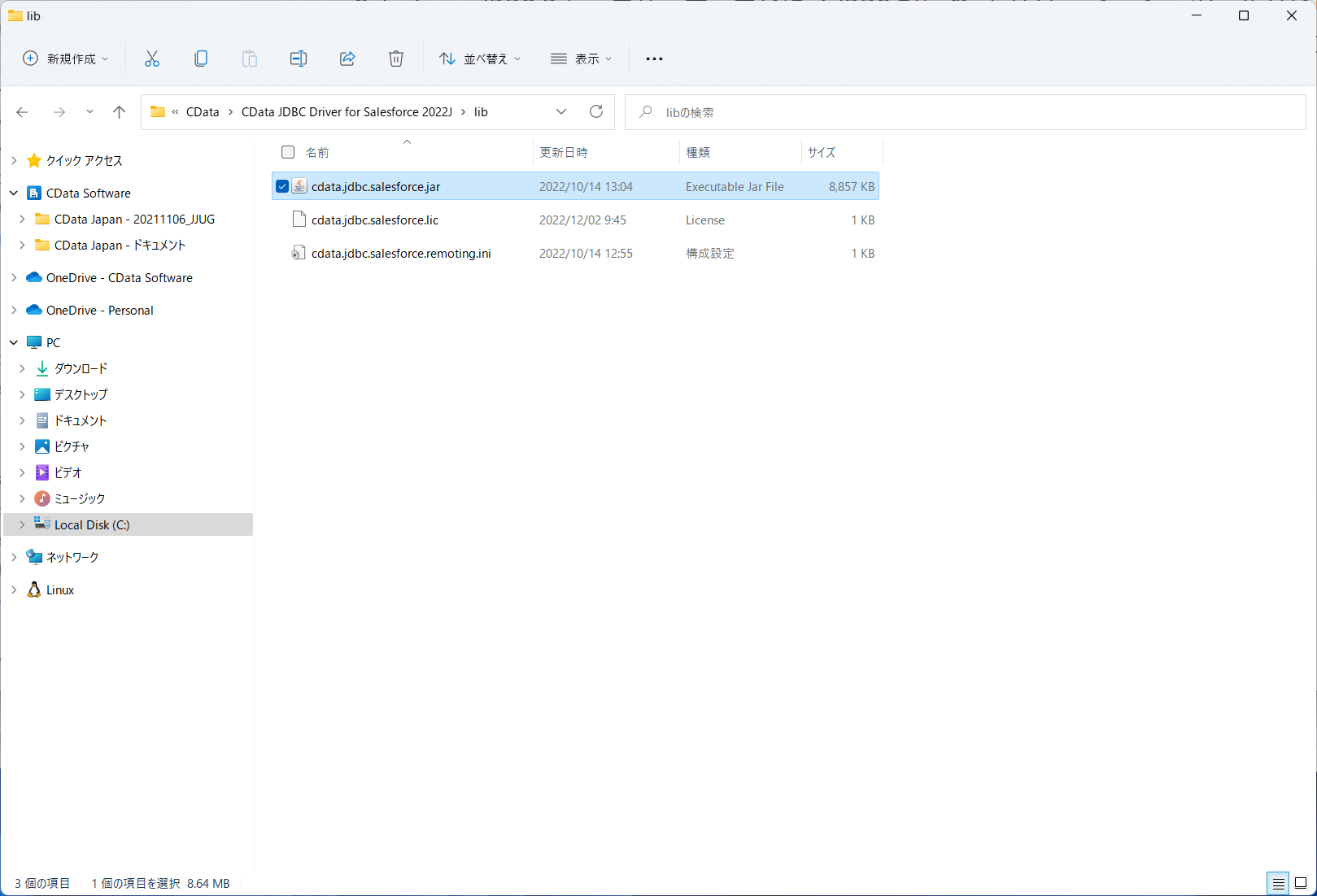Click the Share icon in toolbar
The image size is (1317, 896).
(347, 59)
